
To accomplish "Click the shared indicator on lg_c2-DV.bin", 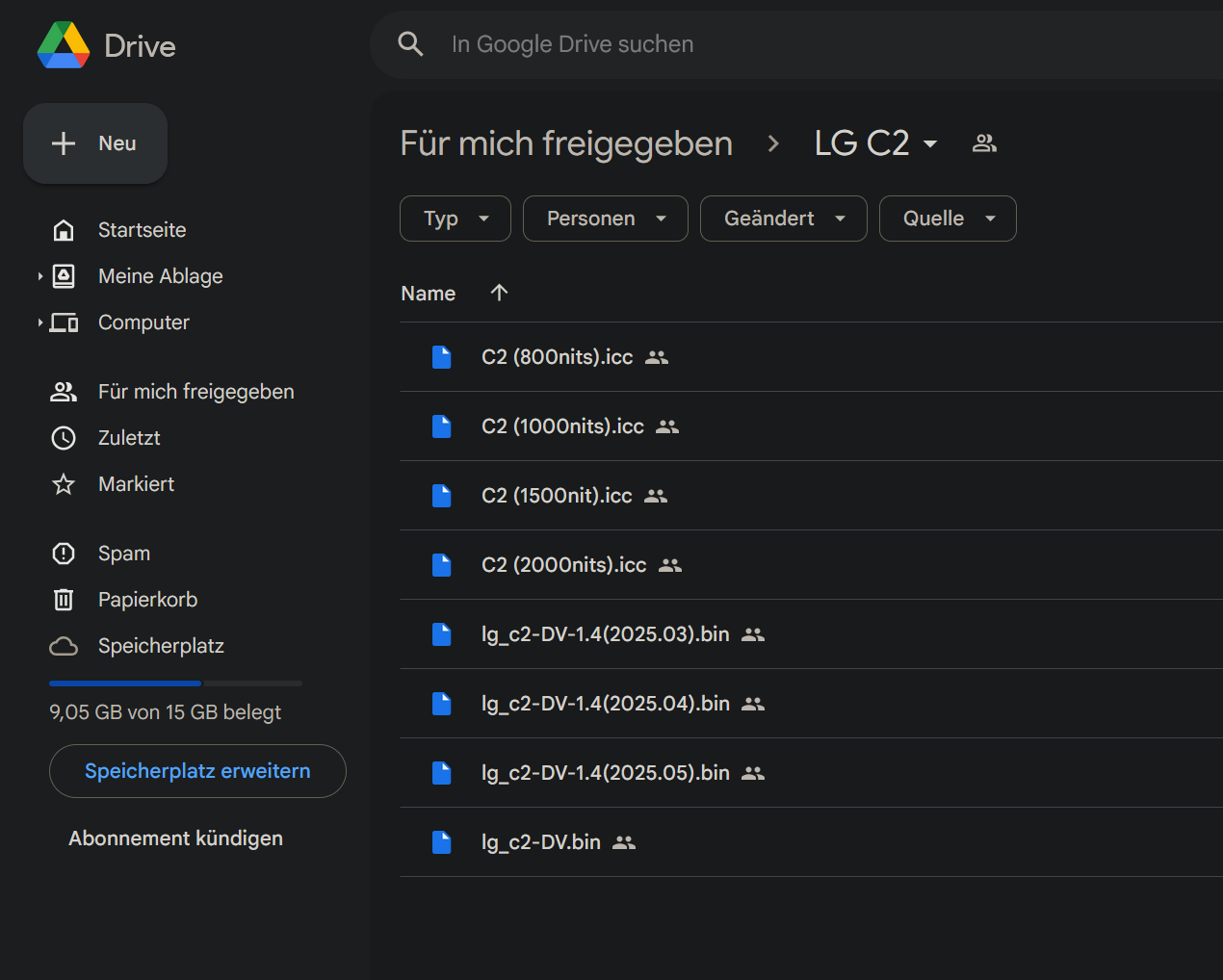I will (624, 841).
